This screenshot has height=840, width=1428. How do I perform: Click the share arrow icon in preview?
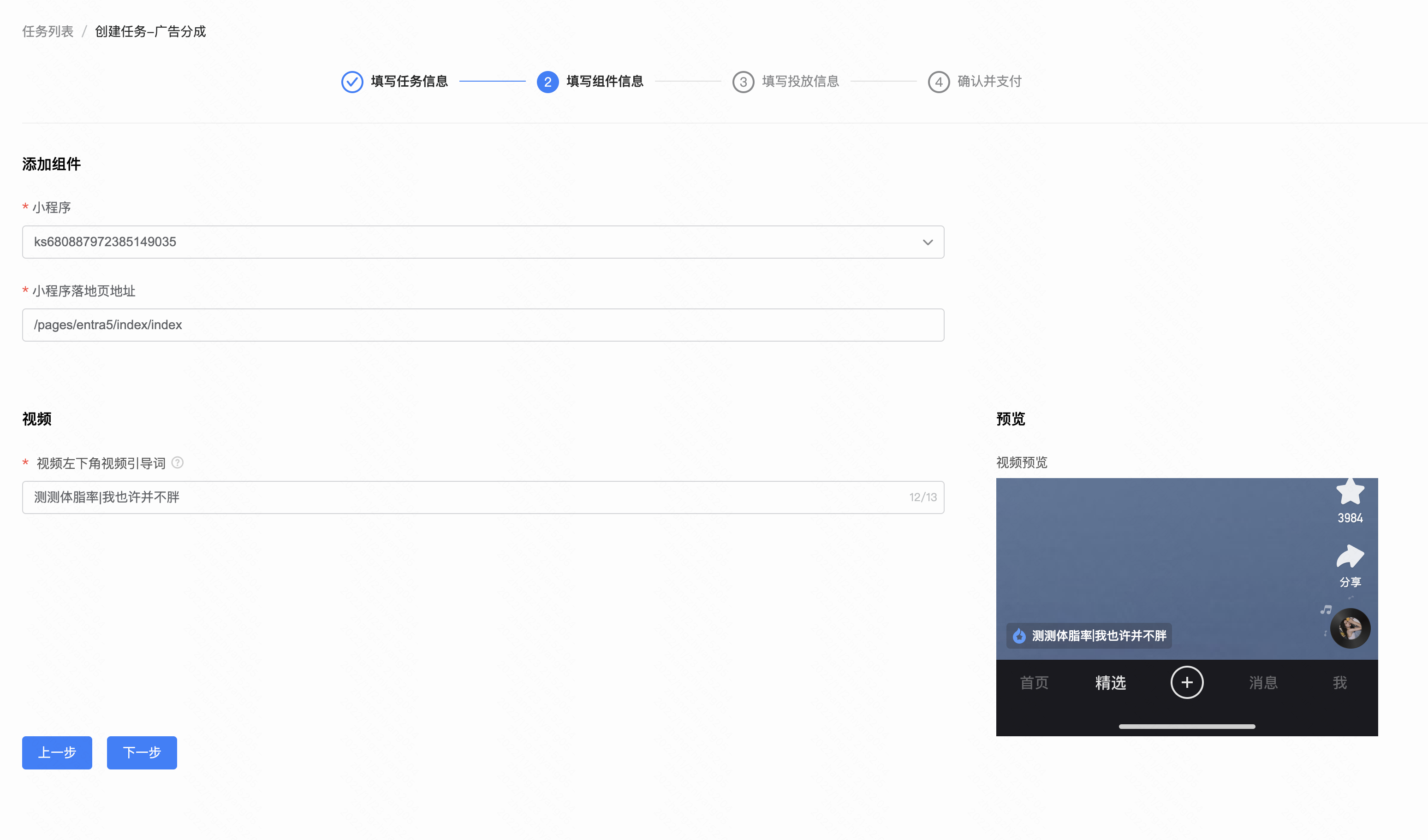1350,556
